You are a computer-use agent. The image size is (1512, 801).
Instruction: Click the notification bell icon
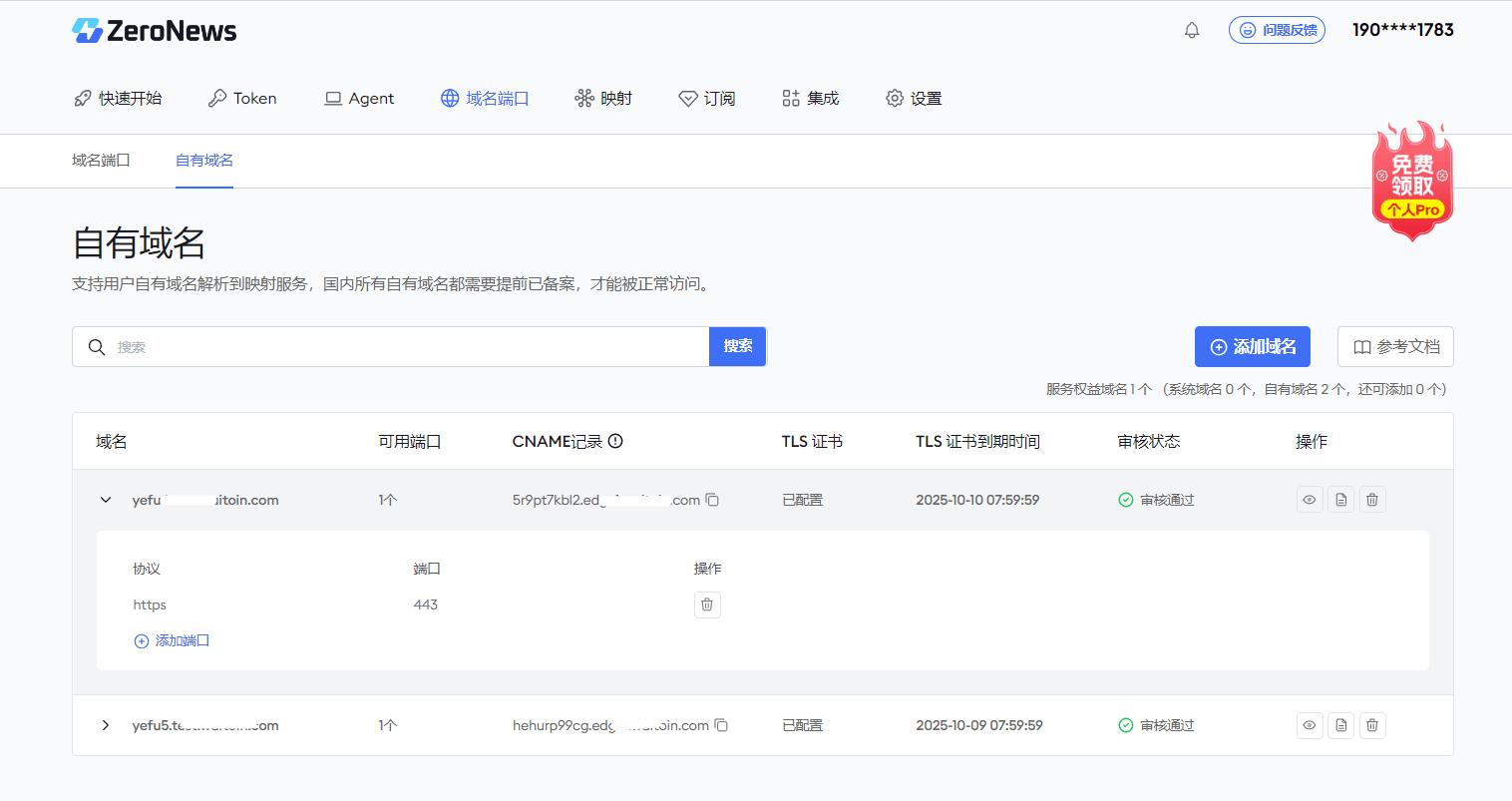tap(1192, 30)
